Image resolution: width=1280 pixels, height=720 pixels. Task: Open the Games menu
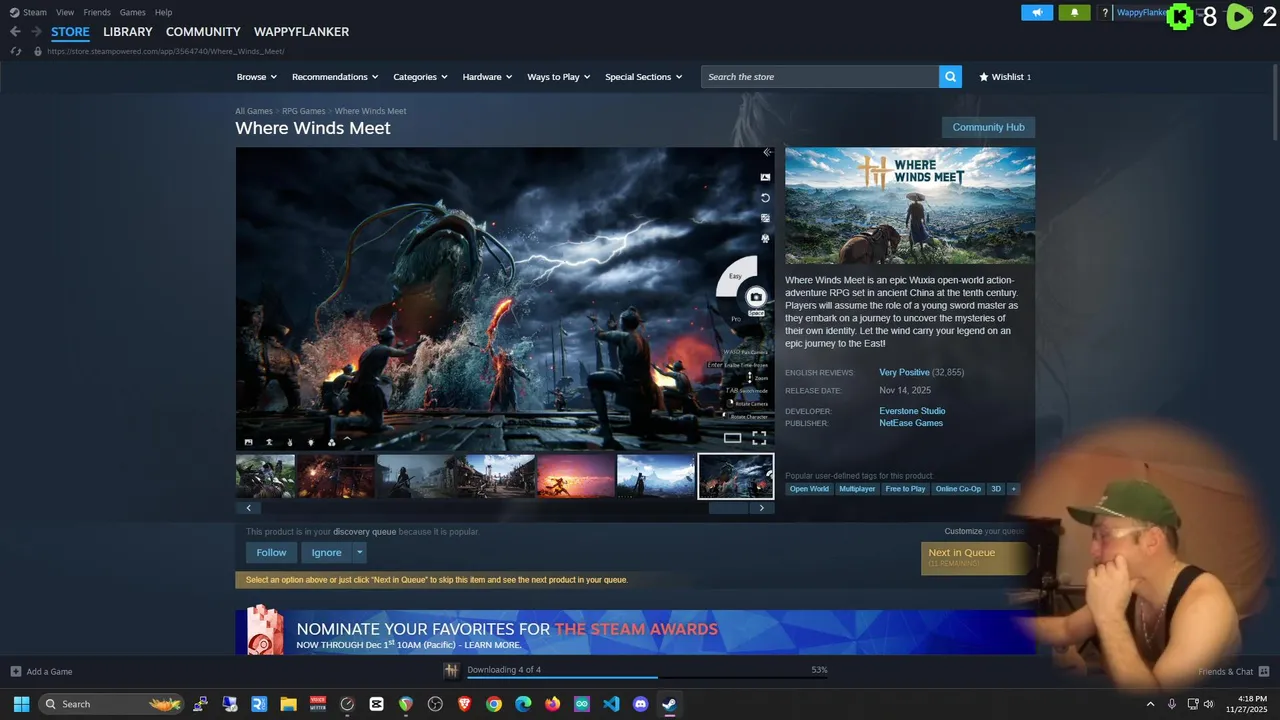(132, 12)
